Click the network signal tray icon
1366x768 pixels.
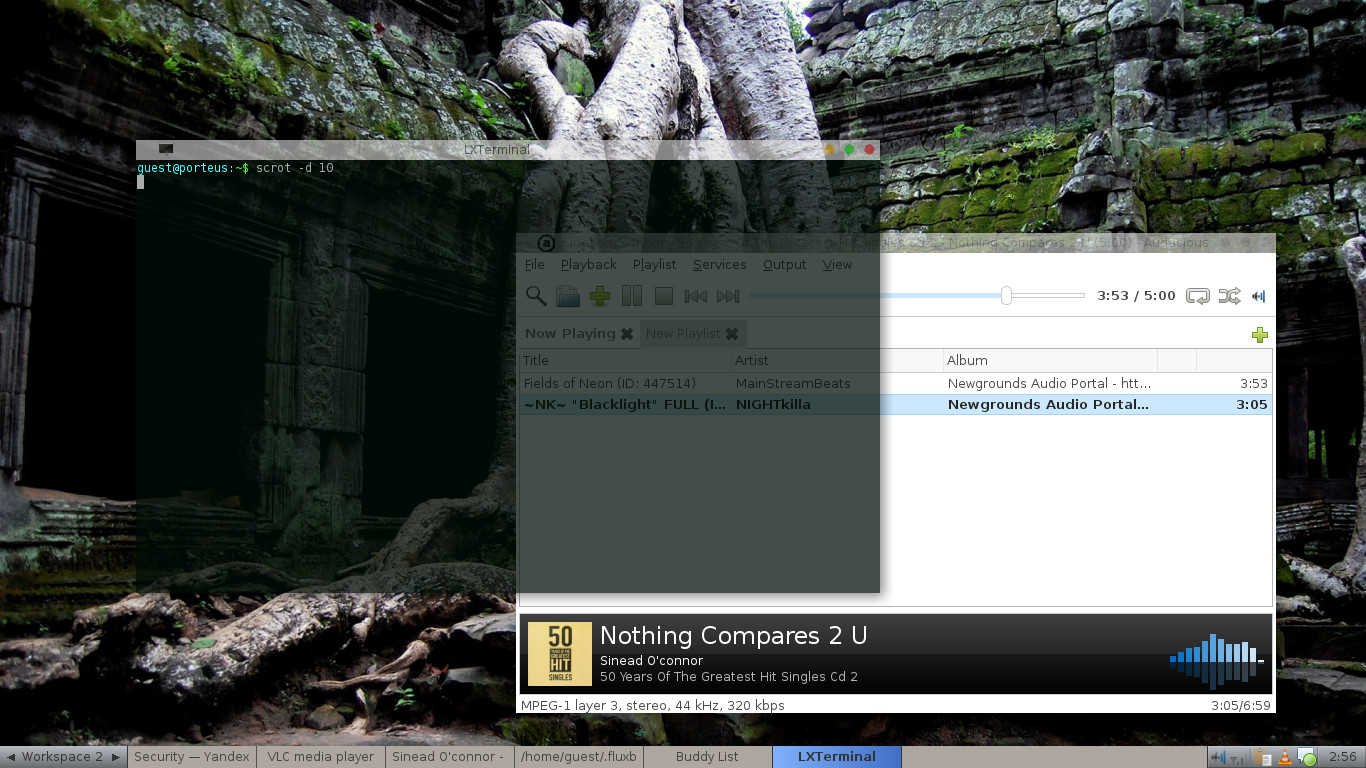[x=1241, y=757]
